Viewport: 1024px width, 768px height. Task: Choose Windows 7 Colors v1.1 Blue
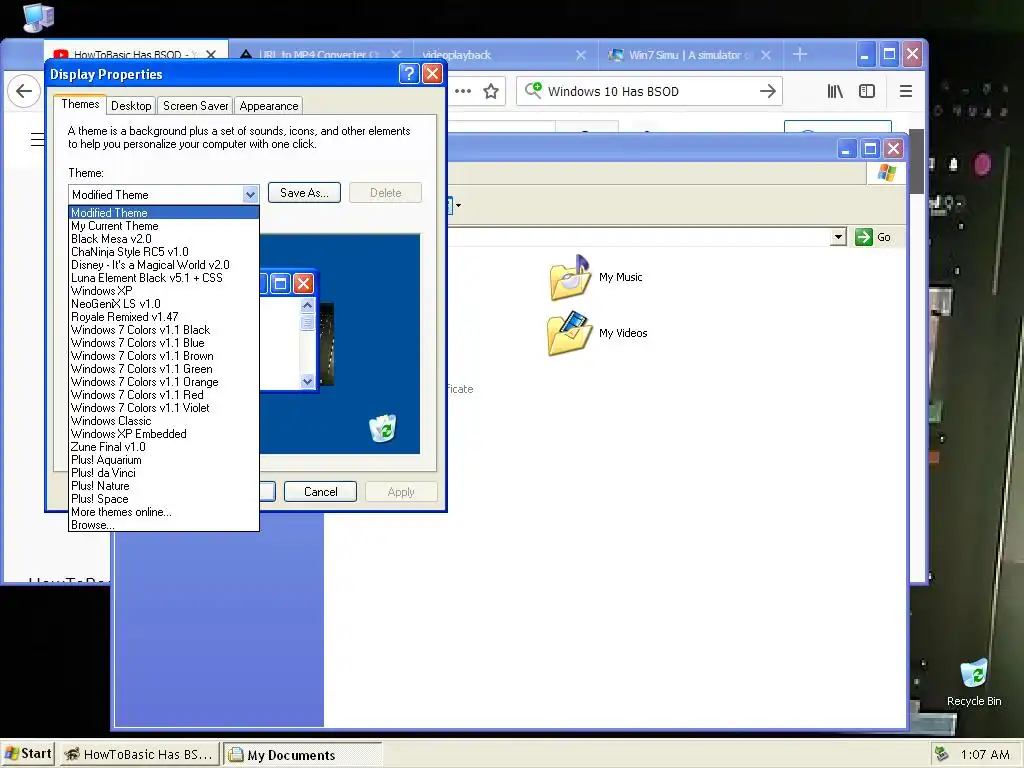click(x=164, y=344)
